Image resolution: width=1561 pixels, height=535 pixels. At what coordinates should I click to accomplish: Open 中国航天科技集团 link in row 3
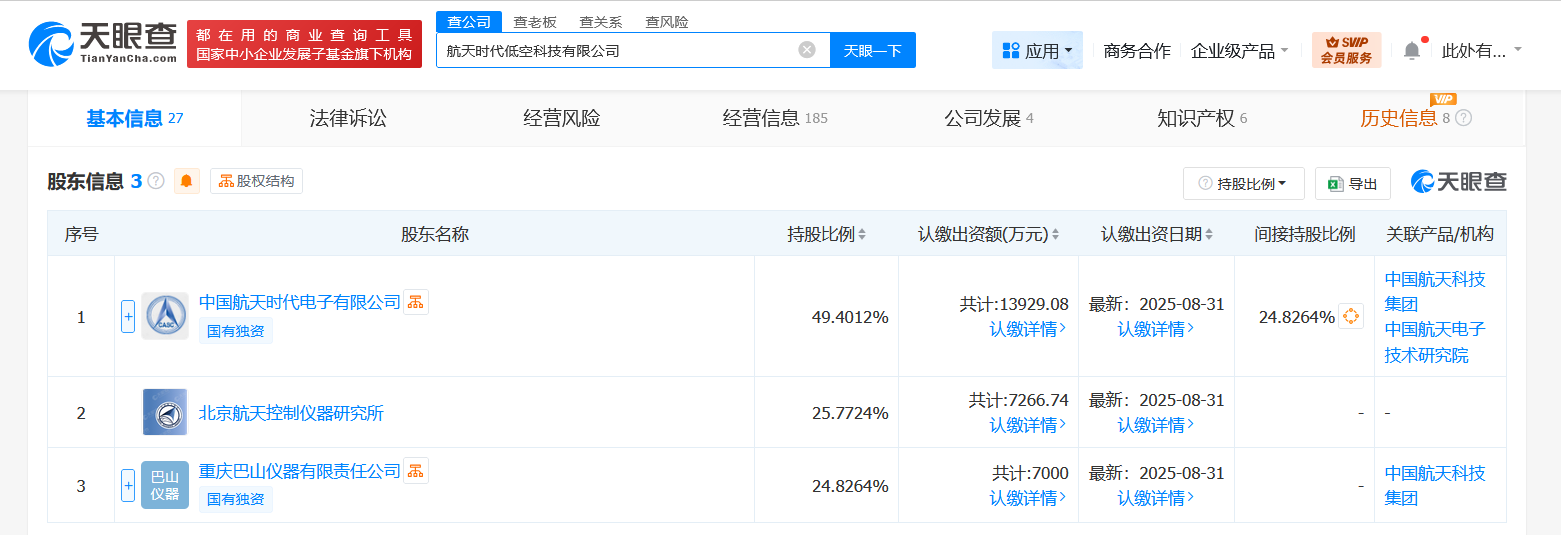1435,485
